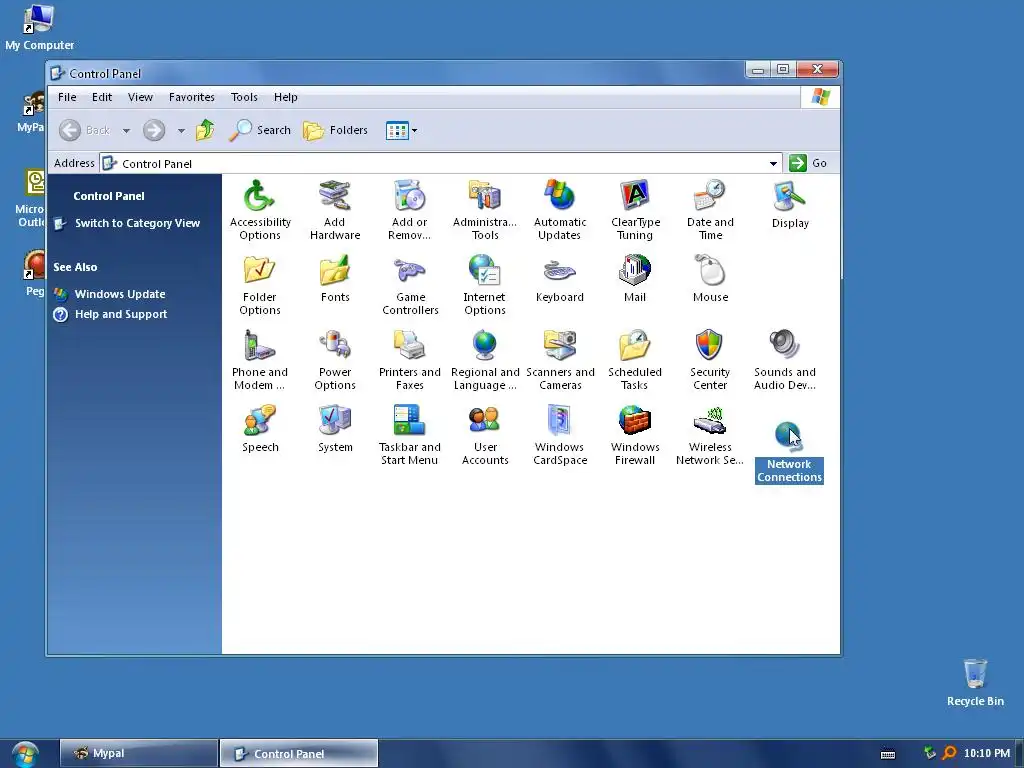This screenshot has width=1024, height=768.
Task: Switch to Mypal taskbar button
Action: pyautogui.click(x=138, y=754)
